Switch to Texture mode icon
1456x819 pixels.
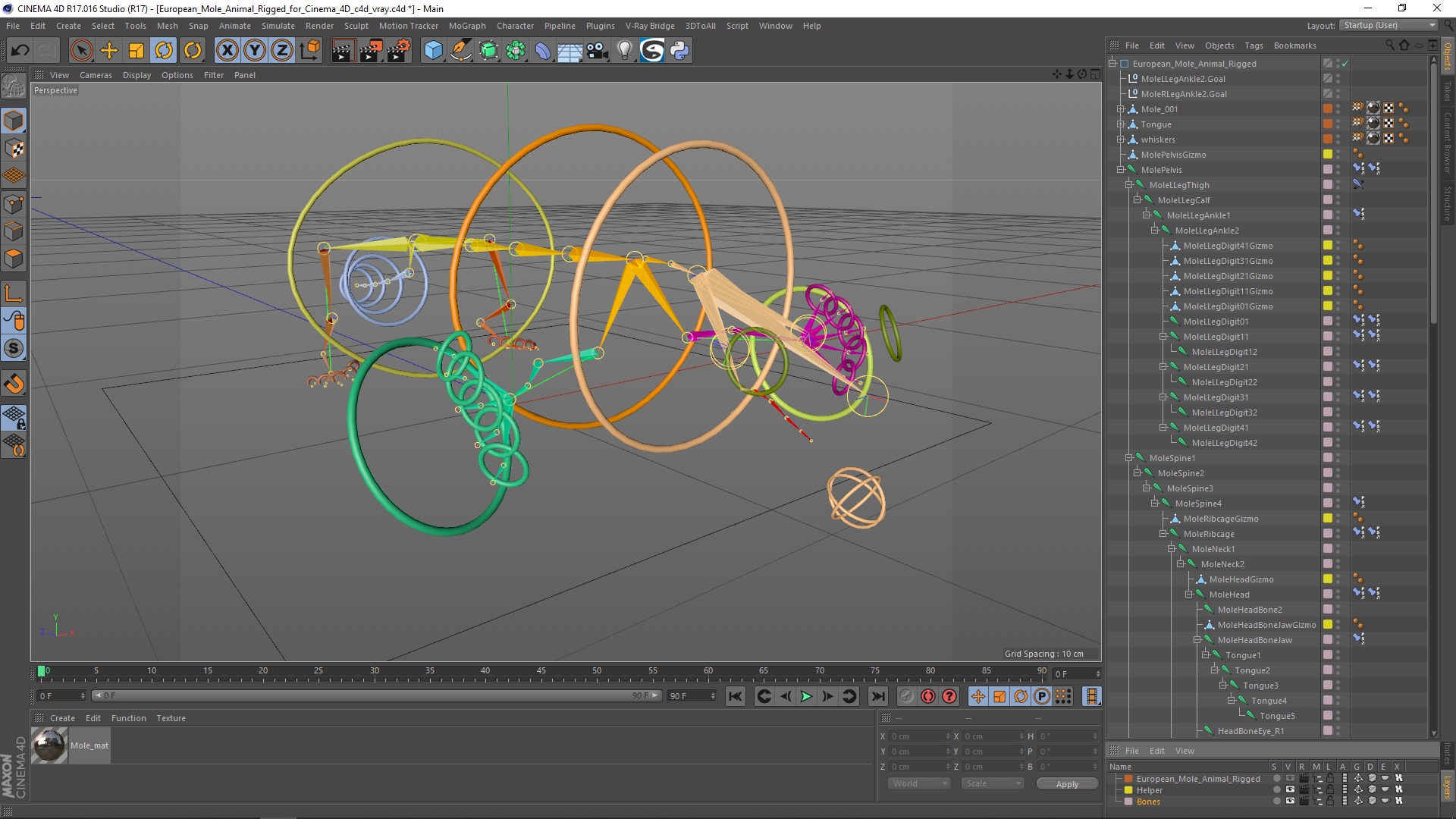(14, 149)
